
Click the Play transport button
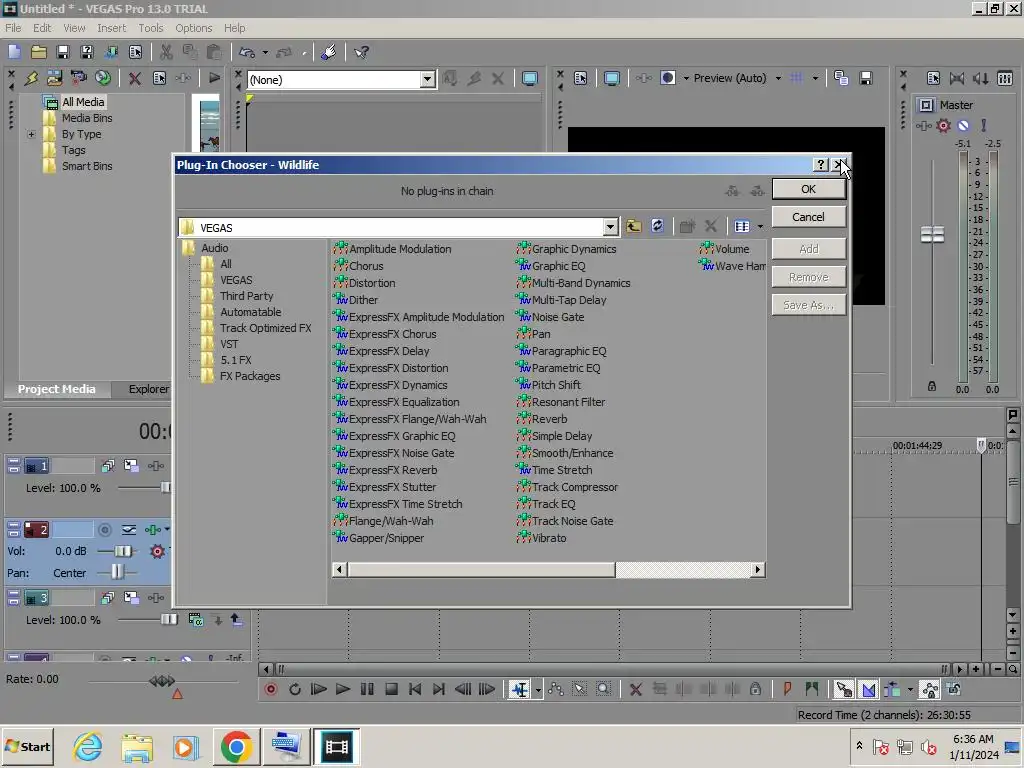342,689
